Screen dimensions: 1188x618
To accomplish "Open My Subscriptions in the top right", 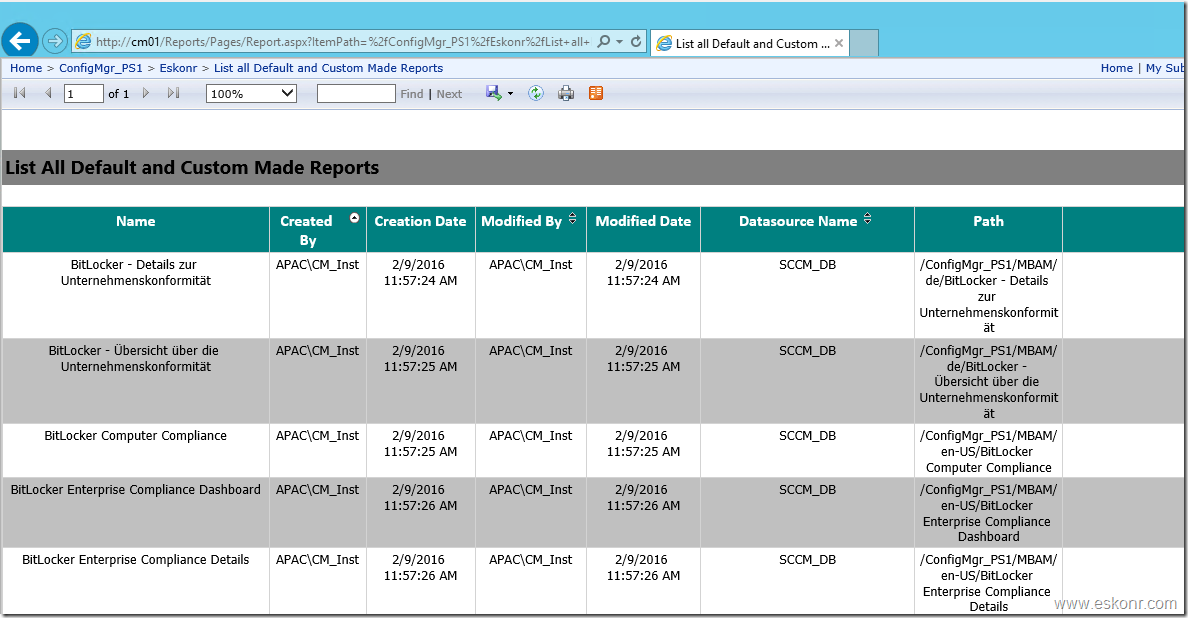I will 1165,68.
